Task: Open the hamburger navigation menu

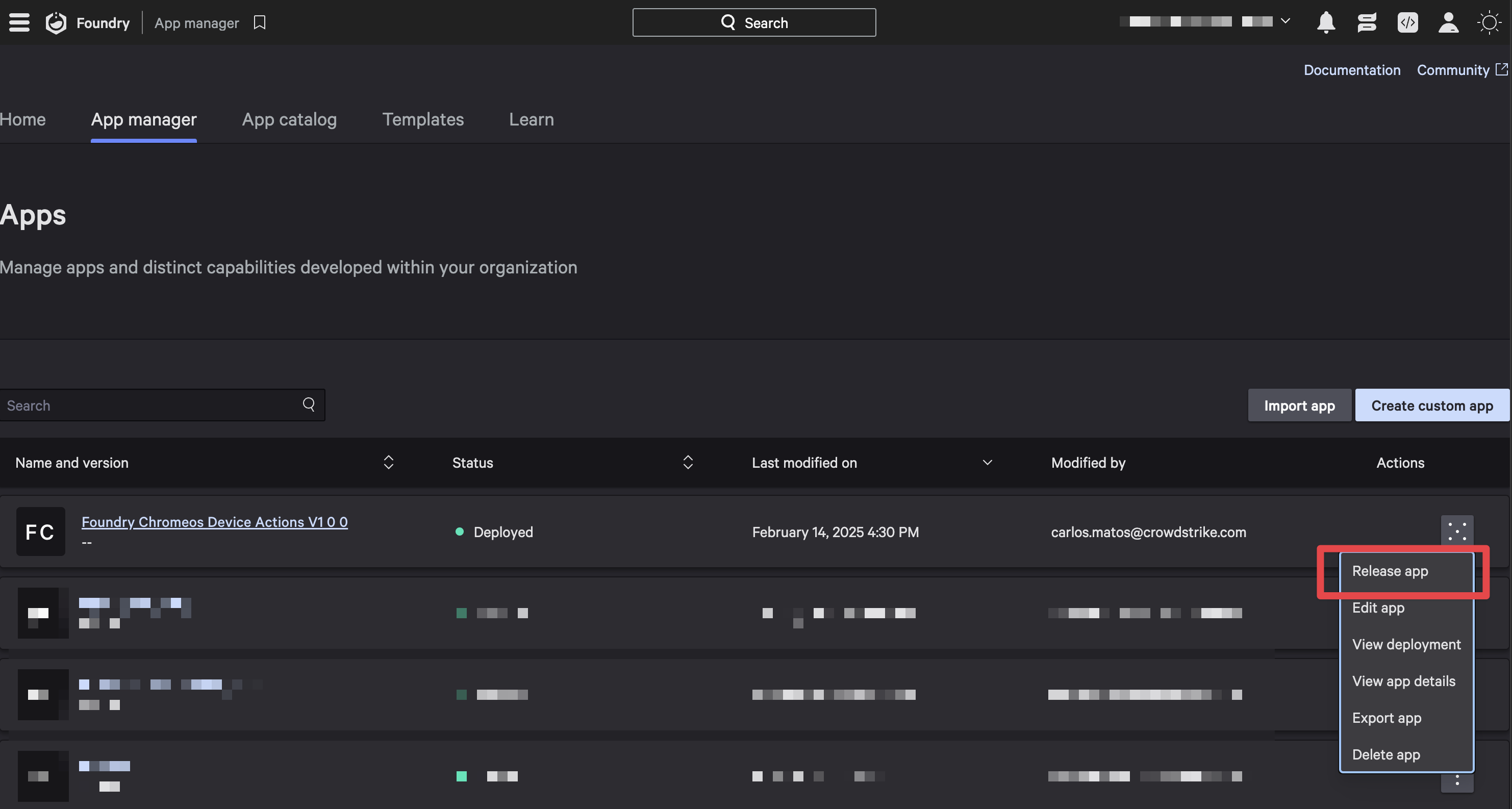Action: [19, 22]
